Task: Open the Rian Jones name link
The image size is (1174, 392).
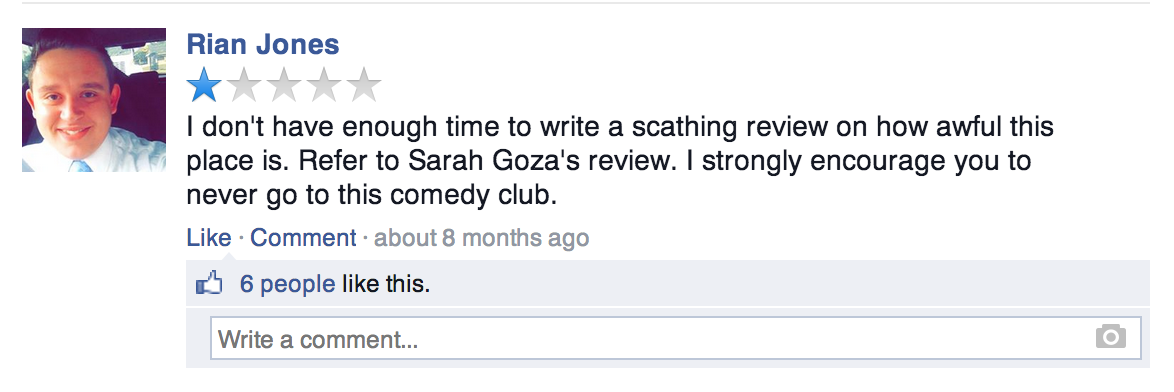Action: (x=263, y=44)
